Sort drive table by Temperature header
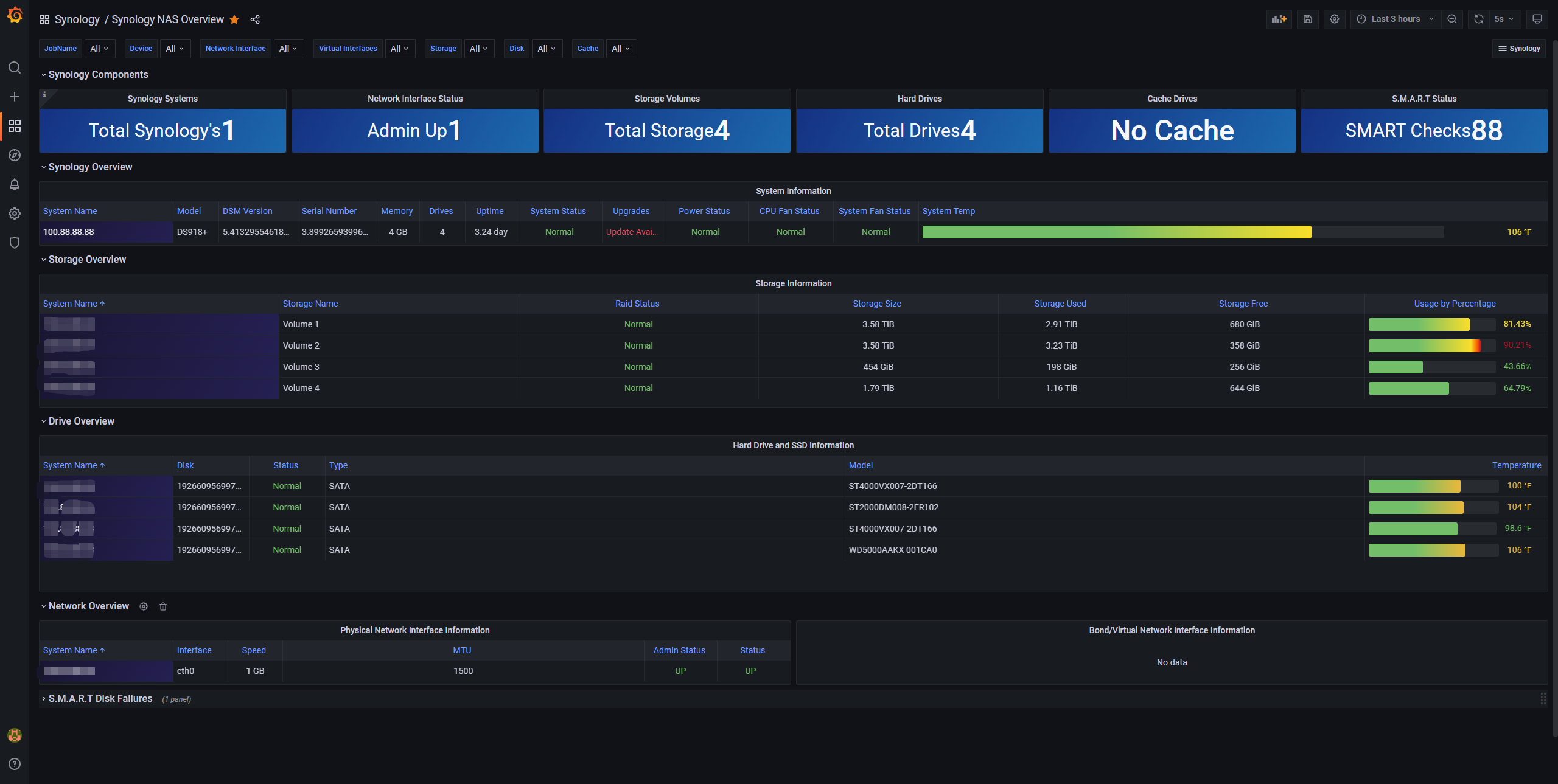 (x=1517, y=465)
